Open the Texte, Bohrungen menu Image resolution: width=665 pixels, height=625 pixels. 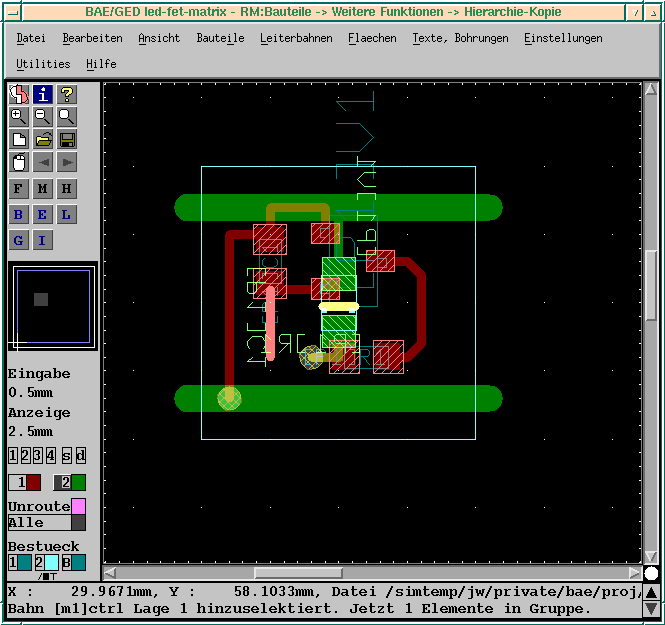click(x=460, y=38)
